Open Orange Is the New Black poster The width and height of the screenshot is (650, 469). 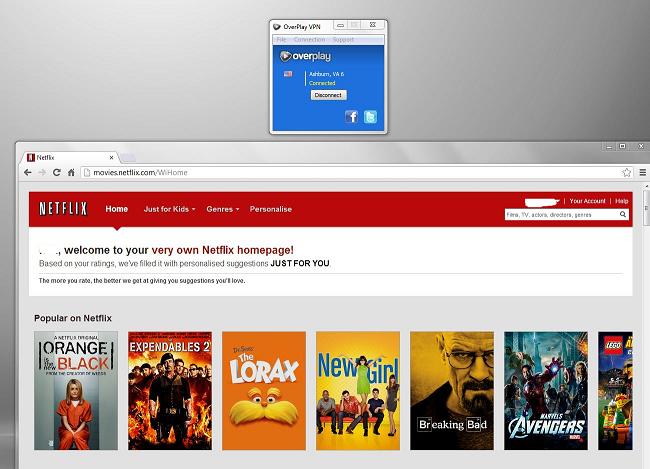[x=76, y=391]
